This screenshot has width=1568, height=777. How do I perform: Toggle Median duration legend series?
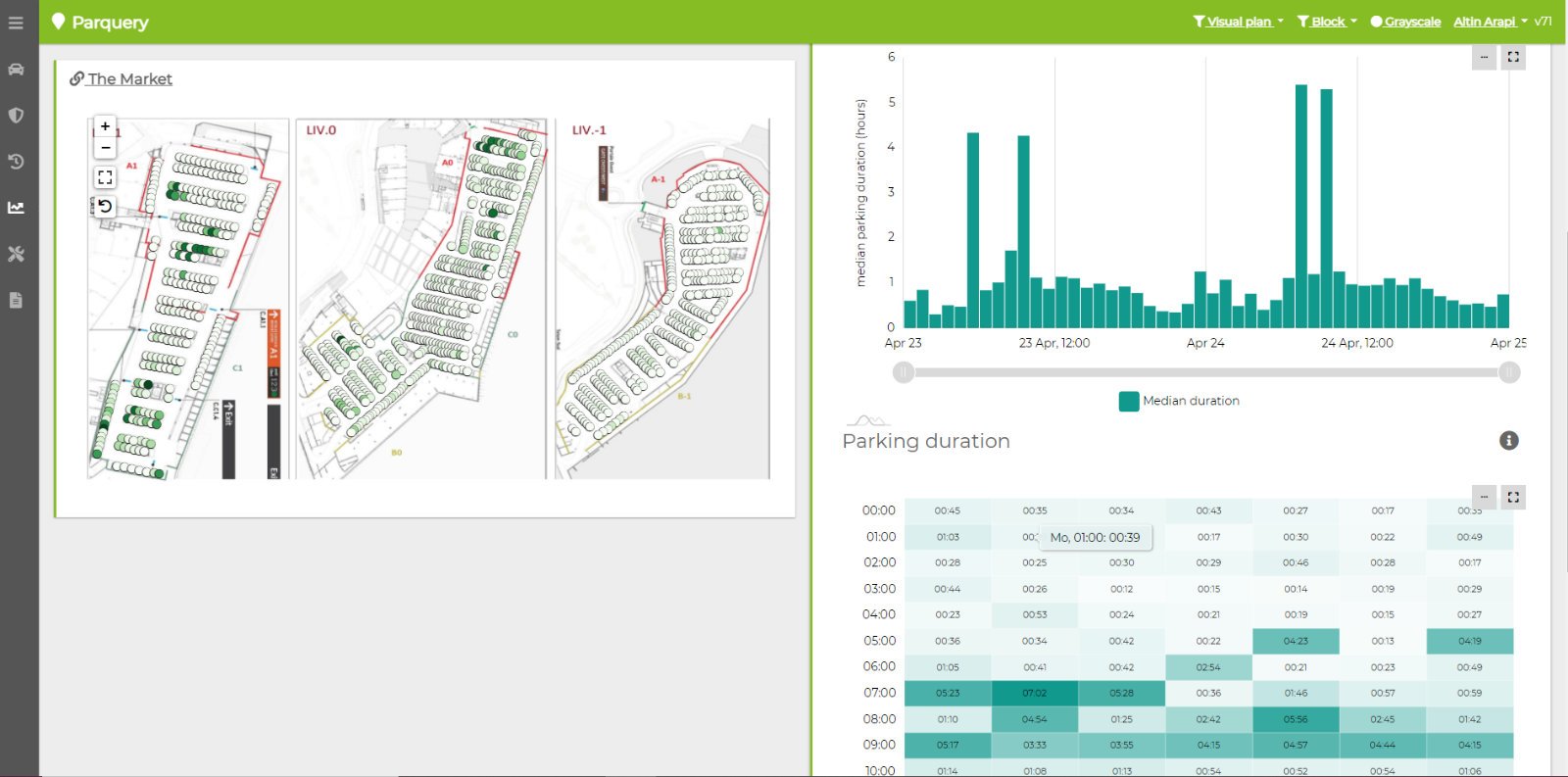click(x=1179, y=401)
